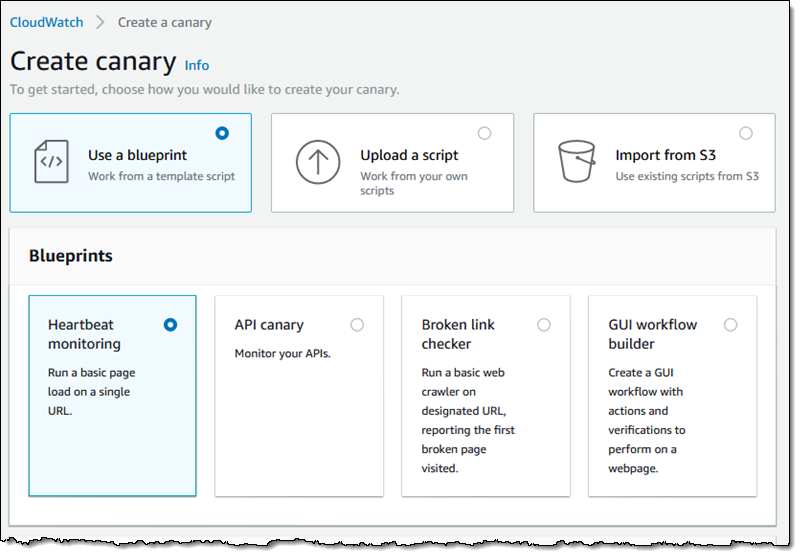
Task: Click the Create a canary breadcrumb
Action: [x=164, y=22]
